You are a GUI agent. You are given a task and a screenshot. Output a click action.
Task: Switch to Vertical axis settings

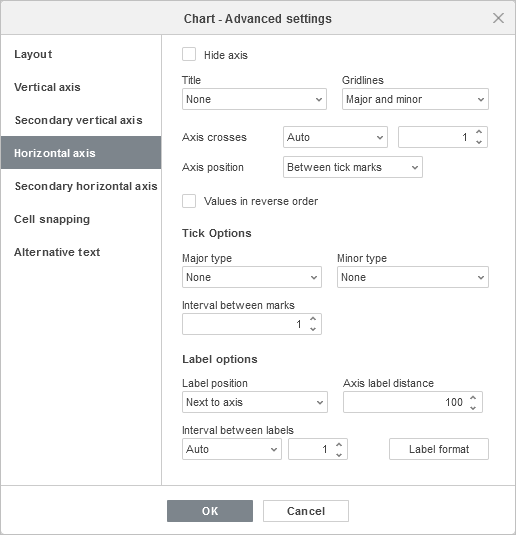click(x=81, y=87)
